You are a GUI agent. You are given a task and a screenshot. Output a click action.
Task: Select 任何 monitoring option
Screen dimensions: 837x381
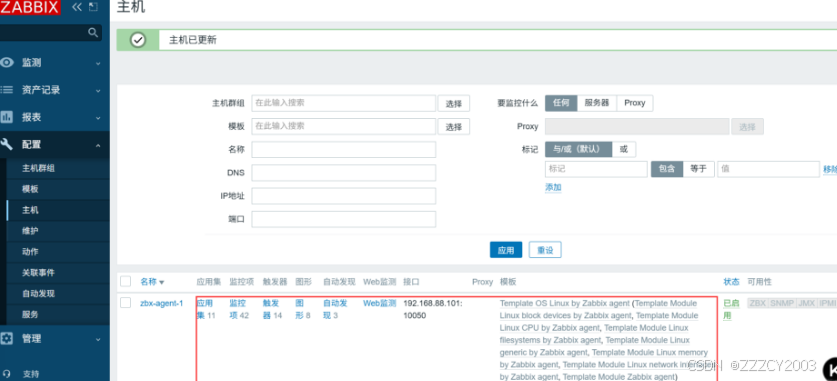click(x=561, y=103)
